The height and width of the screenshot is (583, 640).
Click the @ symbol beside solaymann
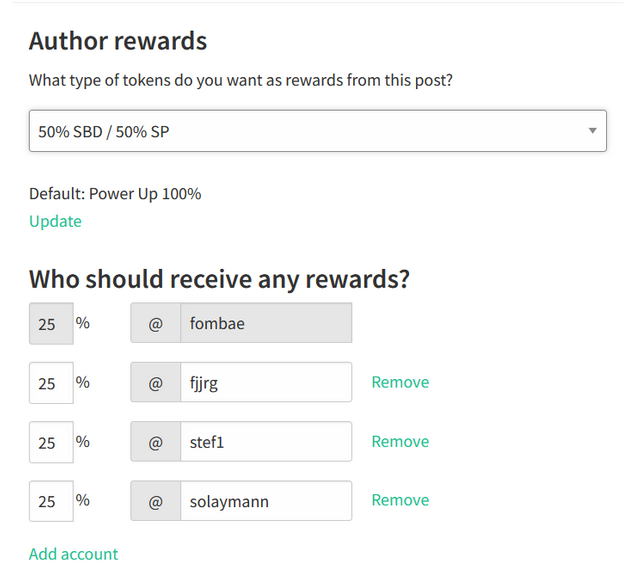(x=155, y=501)
